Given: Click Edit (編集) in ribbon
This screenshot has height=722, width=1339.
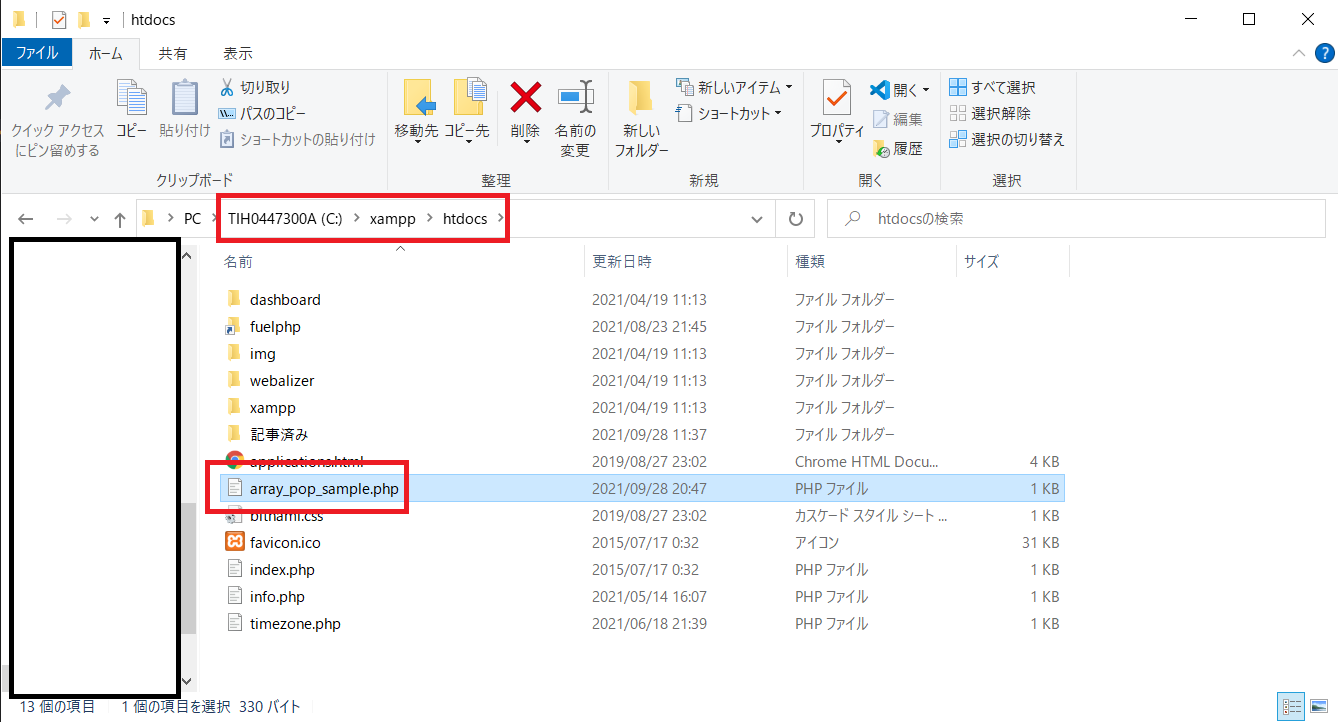Looking at the screenshot, I should tap(897, 120).
